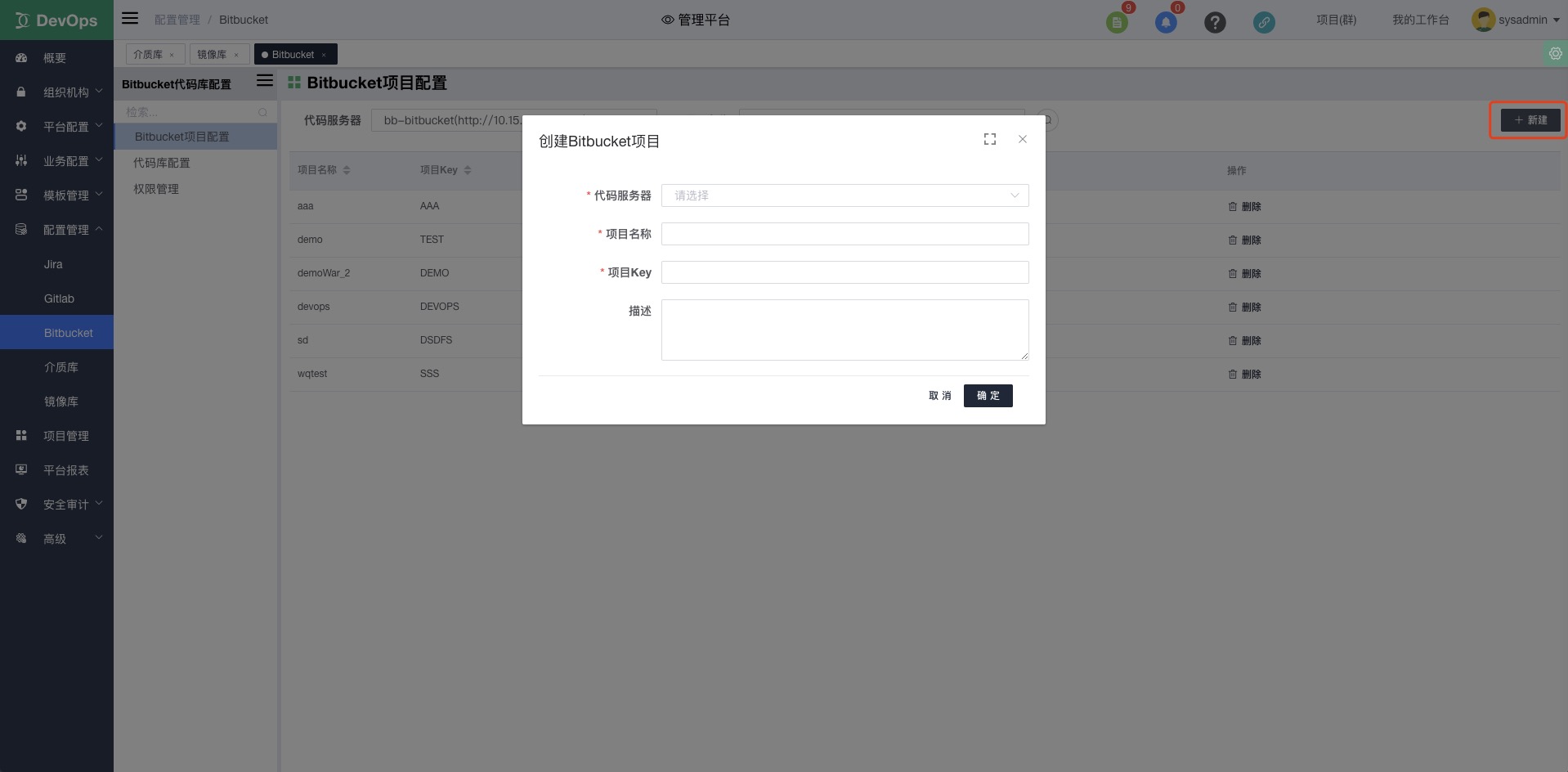Select Bitbucket项目配置 tree item
The width and height of the screenshot is (1568, 772).
coord(195,137)
